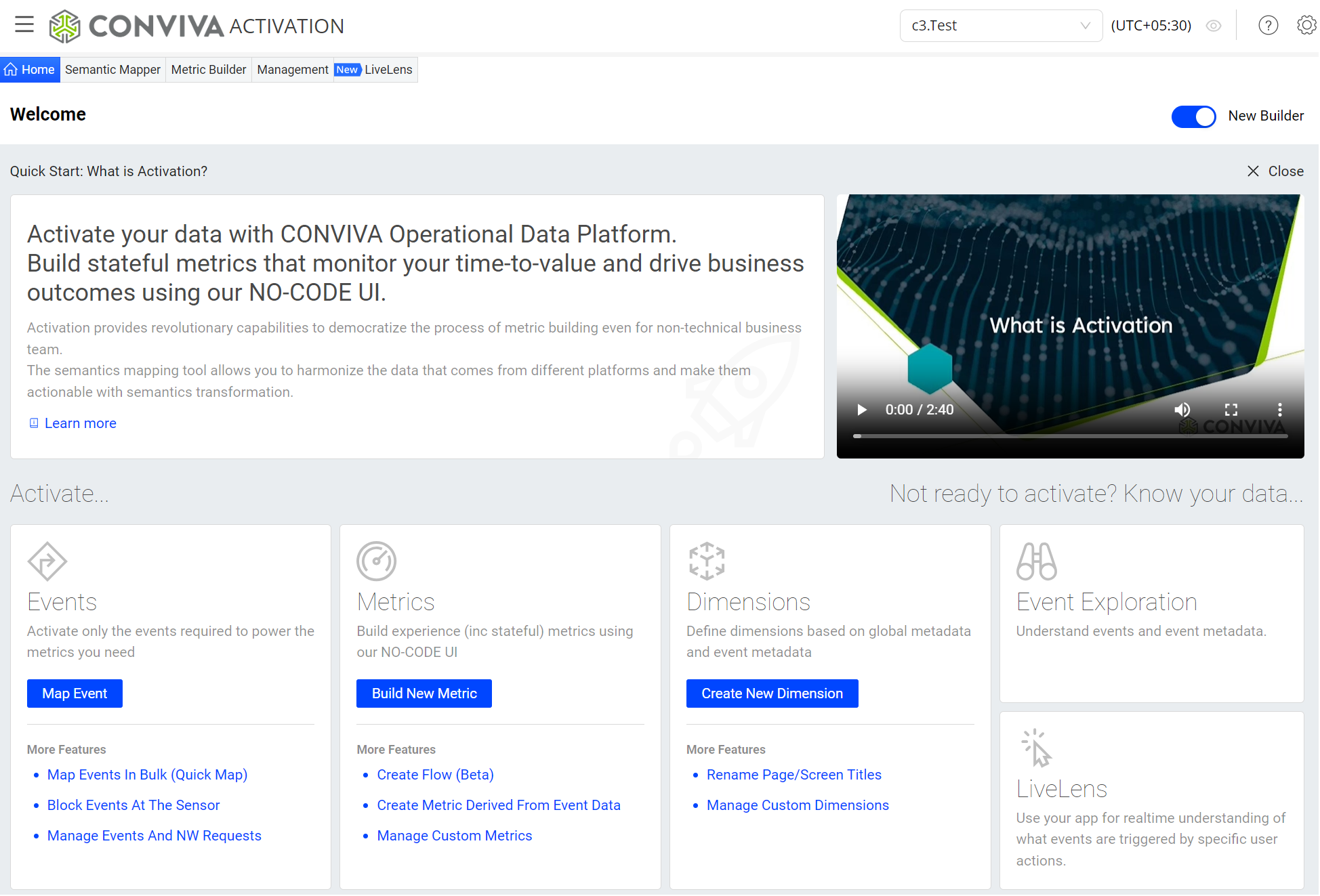1320x896 pixels.
Task: Toggle the timezone eye visibility icon
Action: [1214, 26]
